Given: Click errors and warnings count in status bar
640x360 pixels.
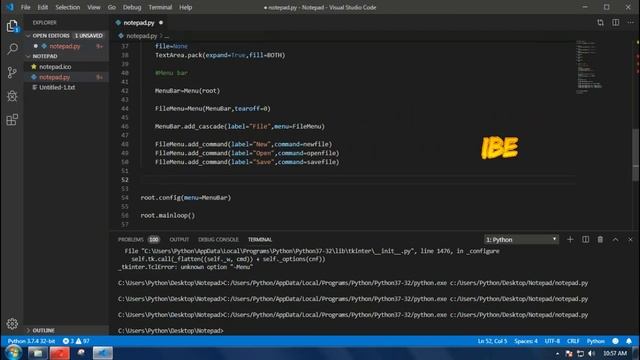Looking at the screenshot, I should coord(76,341).
